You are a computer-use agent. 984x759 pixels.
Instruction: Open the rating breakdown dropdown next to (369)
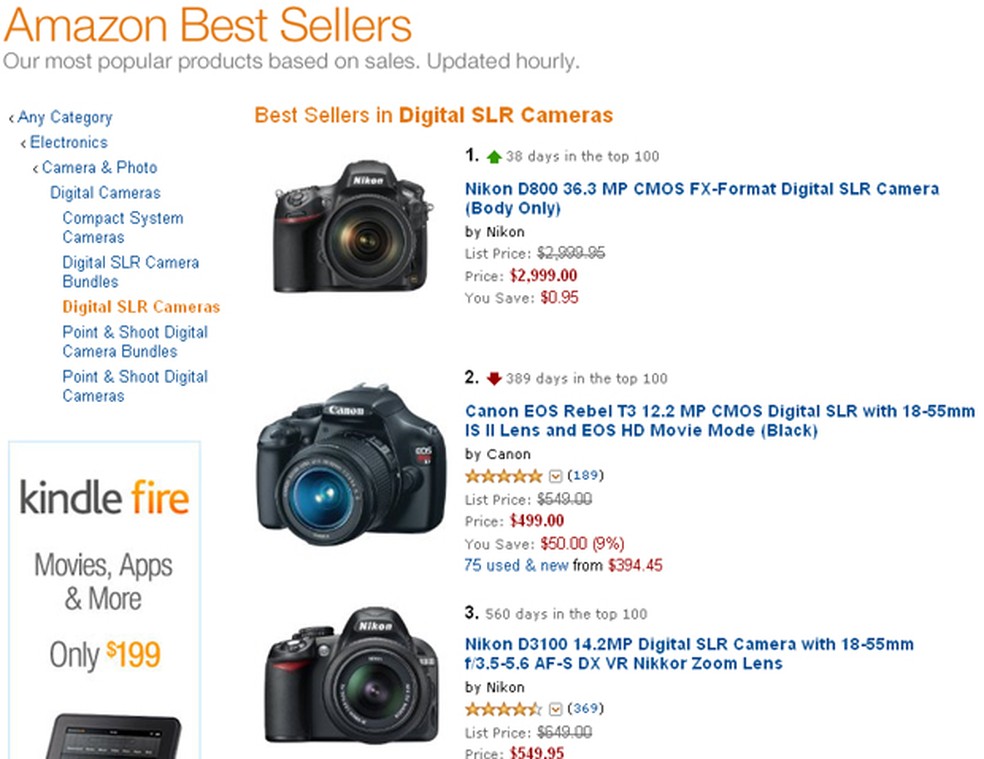[x=555, y=709]
